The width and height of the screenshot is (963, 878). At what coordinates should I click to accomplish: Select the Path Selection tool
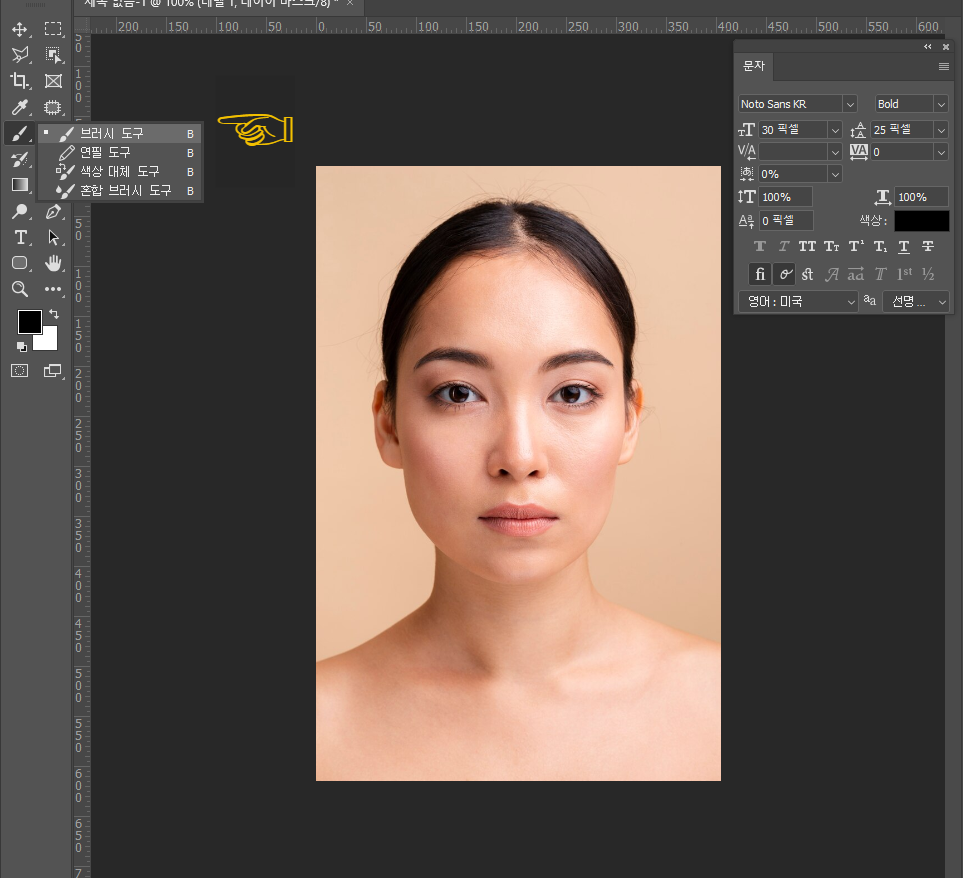53,238
